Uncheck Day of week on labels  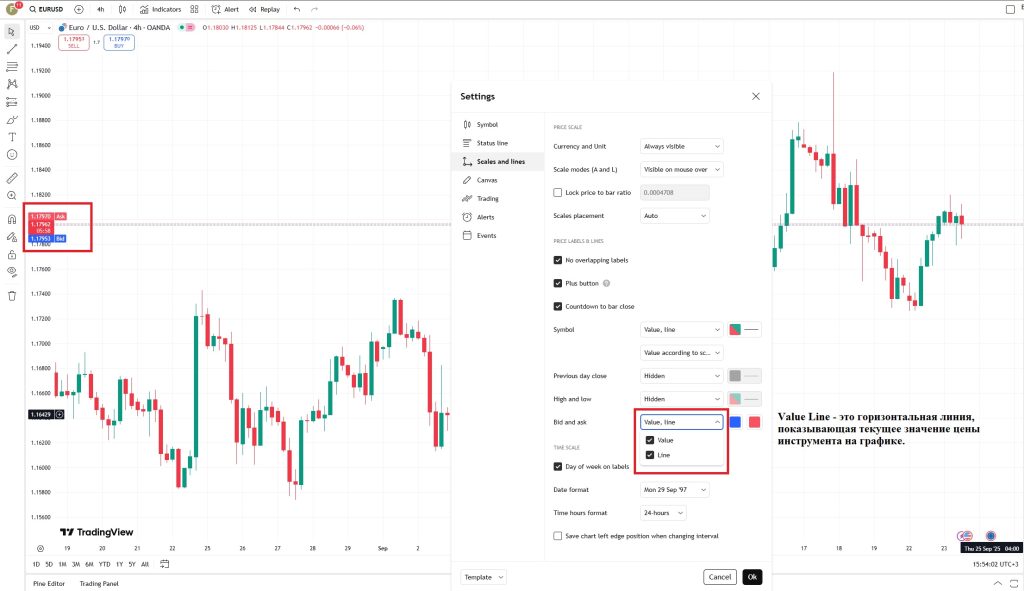click(558, 466)
